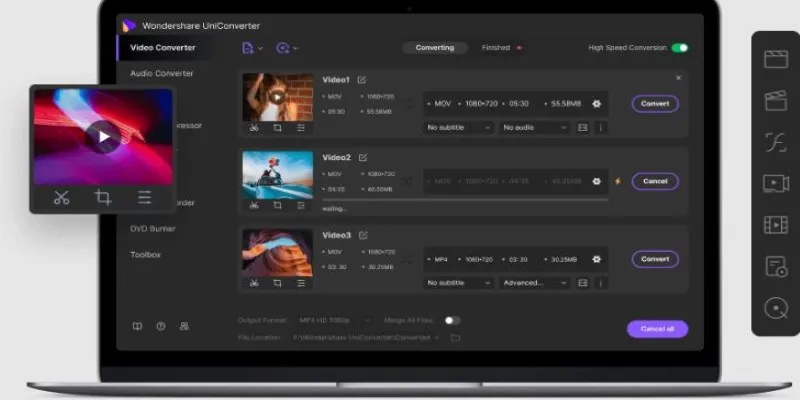The width and height of the screenshot is (800, 400).
Task: Open effect settings lines for Video1
Action: point(301,128)
